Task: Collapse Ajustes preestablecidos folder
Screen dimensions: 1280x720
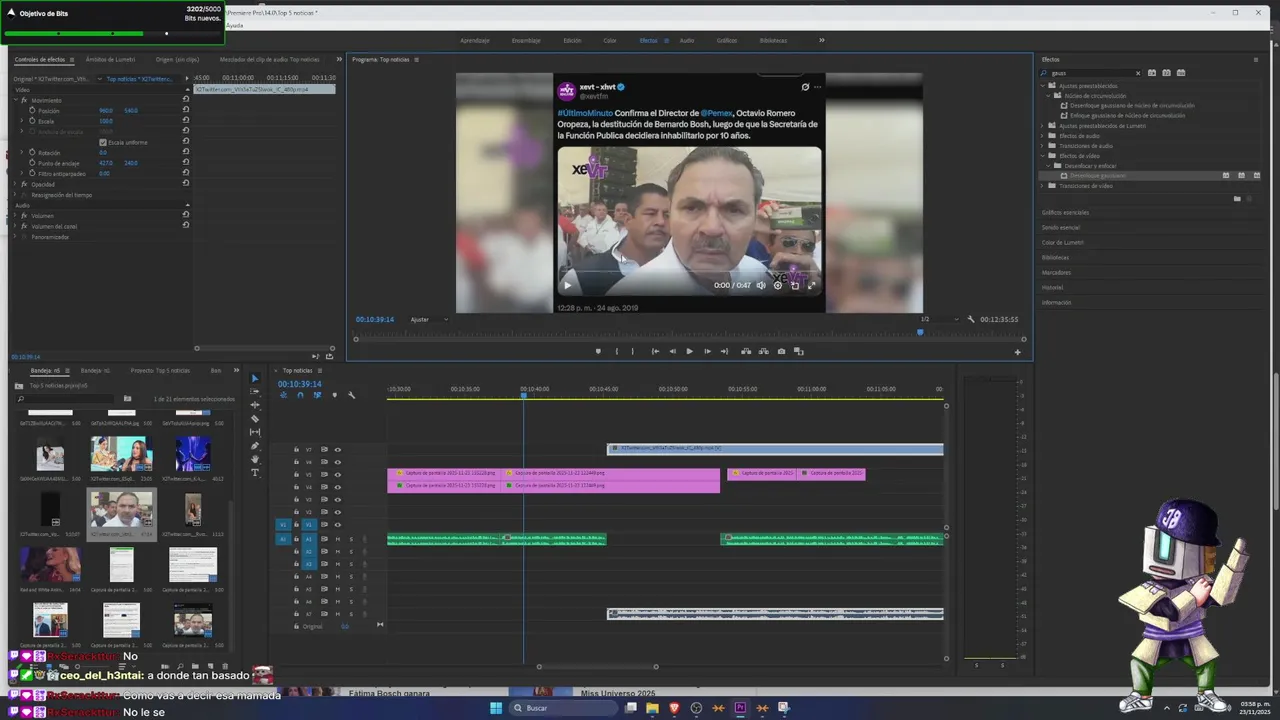Action: [1042, 85]
